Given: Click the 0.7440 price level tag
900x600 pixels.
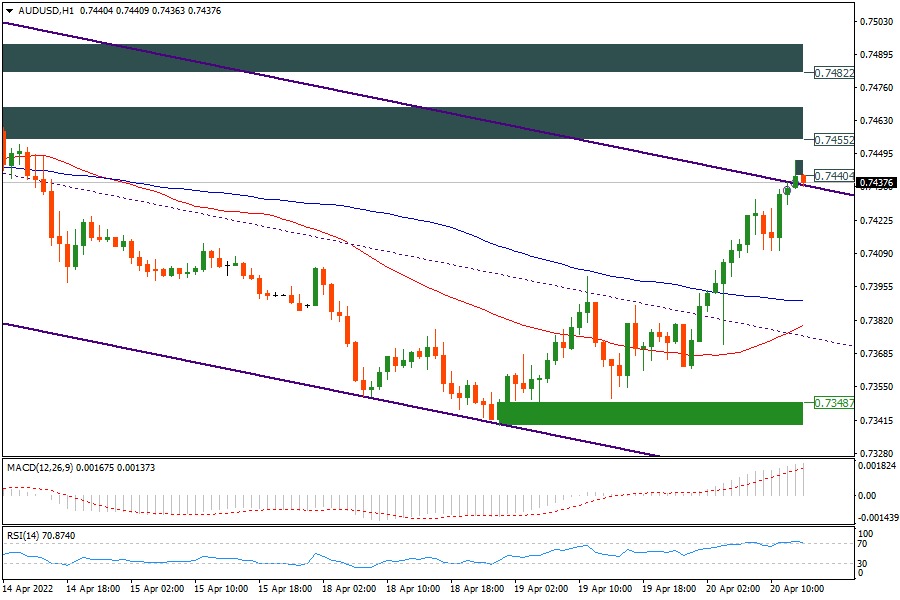Looking at the screenshot, I should [x=832, y=176].
